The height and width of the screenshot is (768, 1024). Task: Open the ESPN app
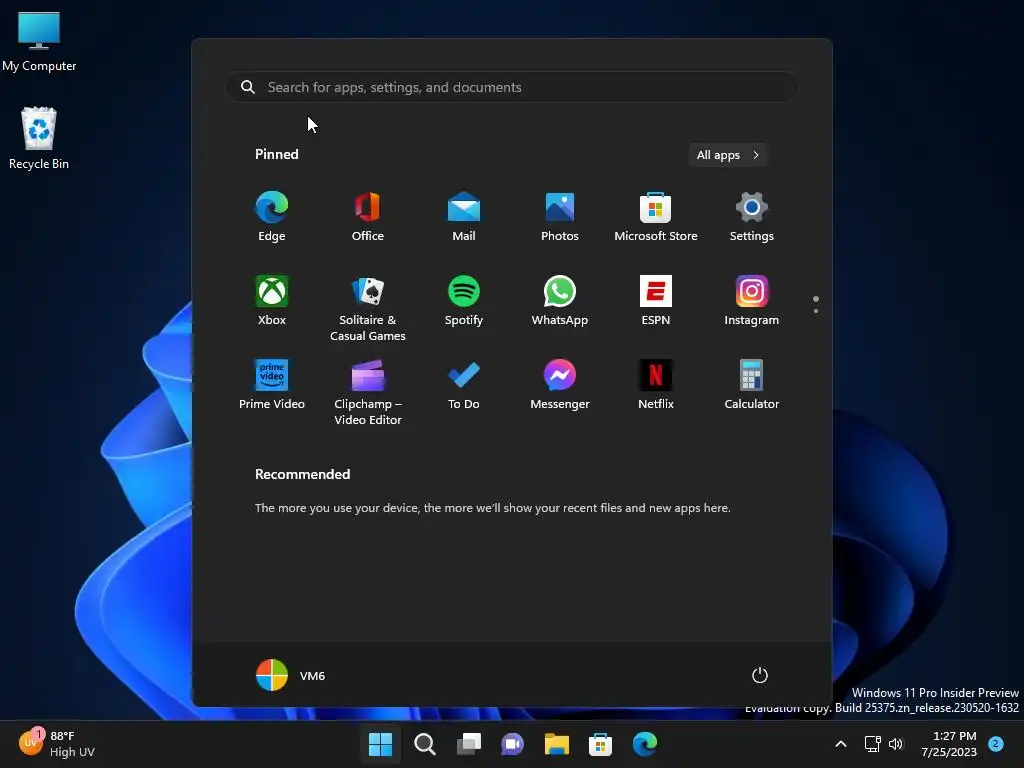[656, 300]
